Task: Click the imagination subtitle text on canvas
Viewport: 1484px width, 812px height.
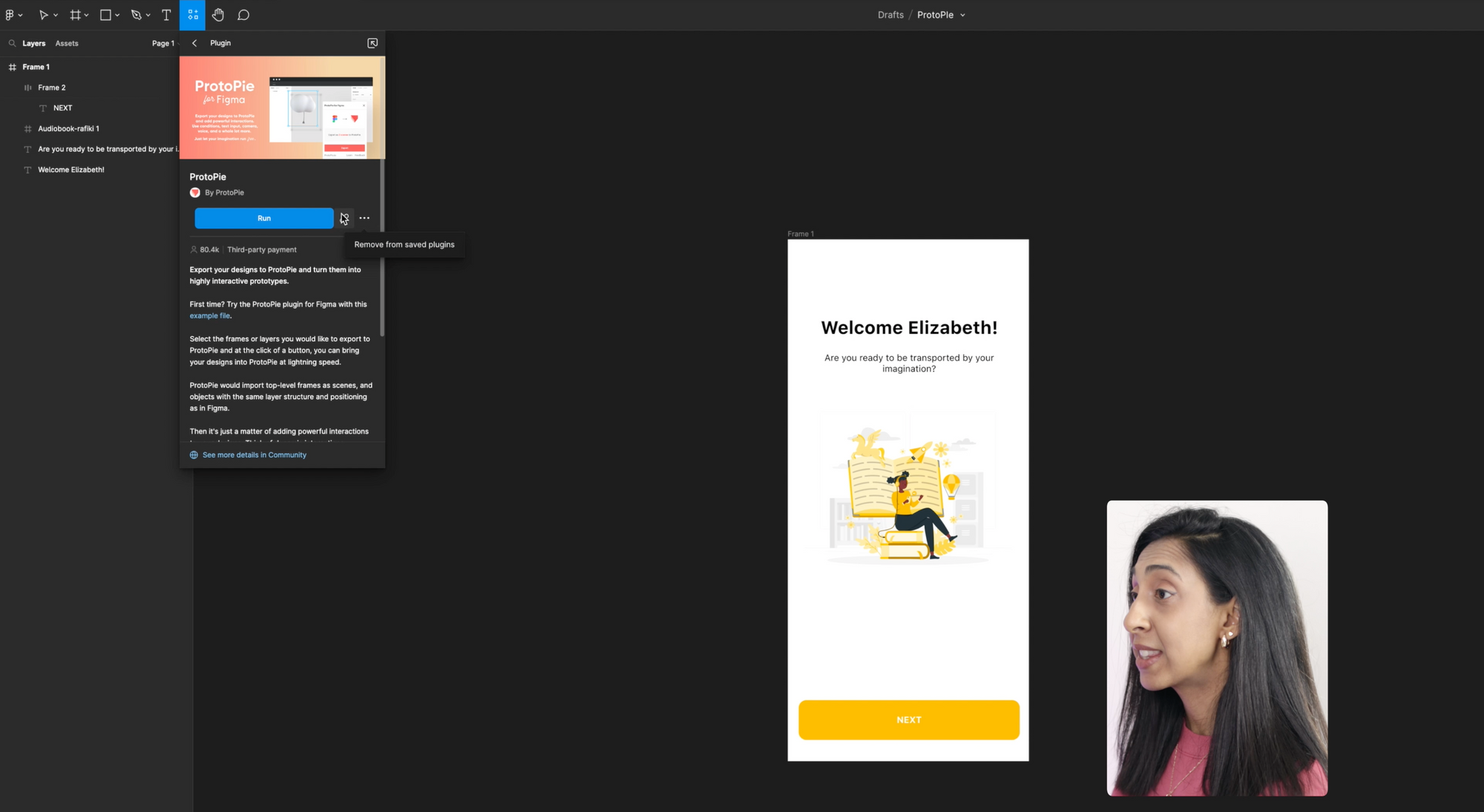Action: click(x=909, y=363)
